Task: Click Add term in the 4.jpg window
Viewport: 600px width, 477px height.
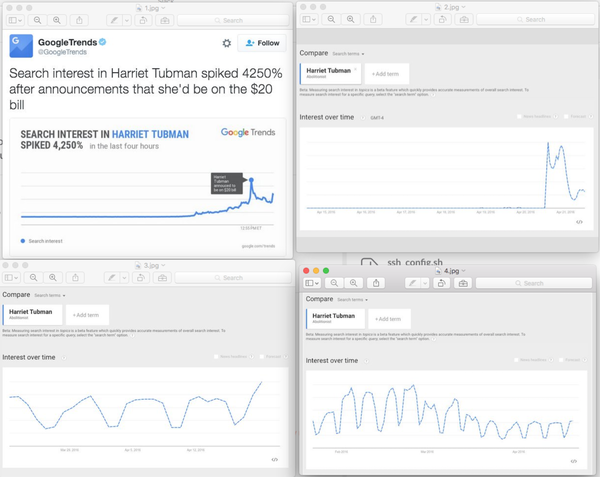Action: point(389,319)
